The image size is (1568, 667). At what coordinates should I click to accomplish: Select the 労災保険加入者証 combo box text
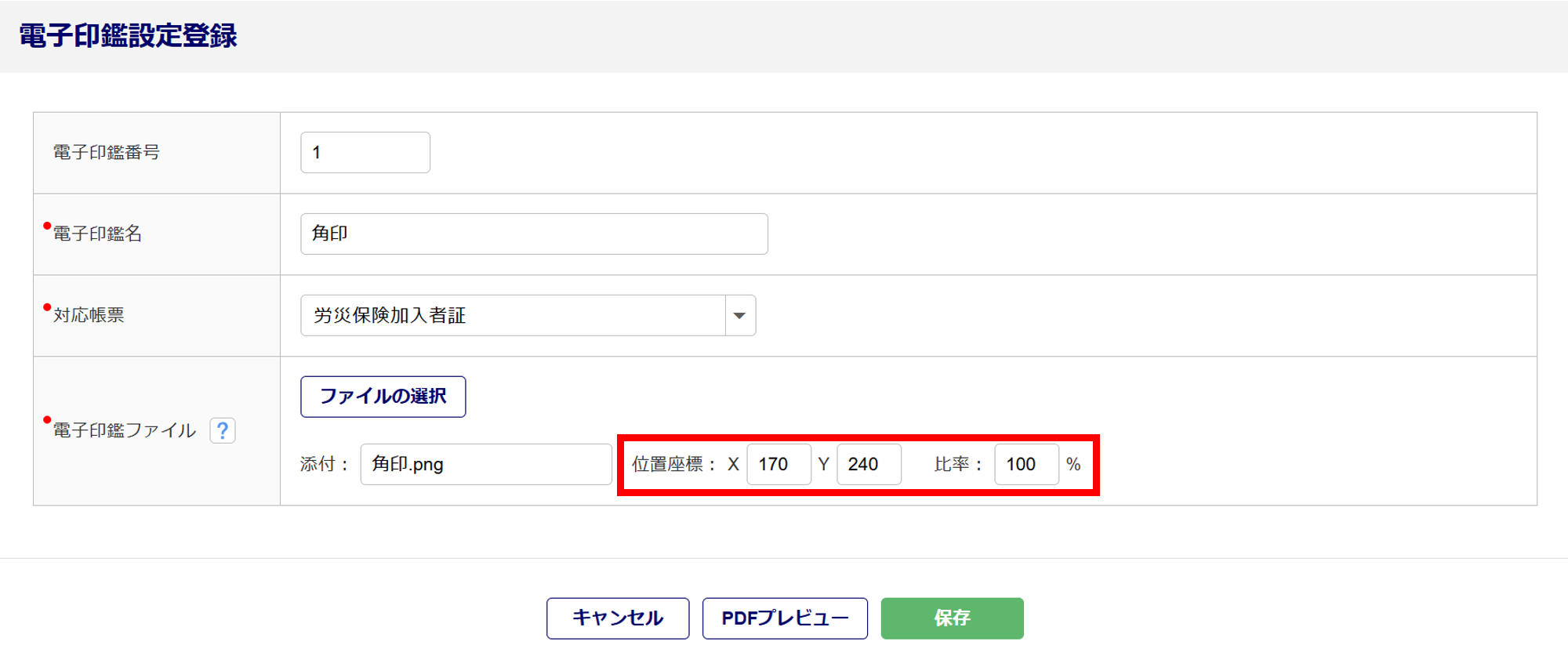[513, 316]
